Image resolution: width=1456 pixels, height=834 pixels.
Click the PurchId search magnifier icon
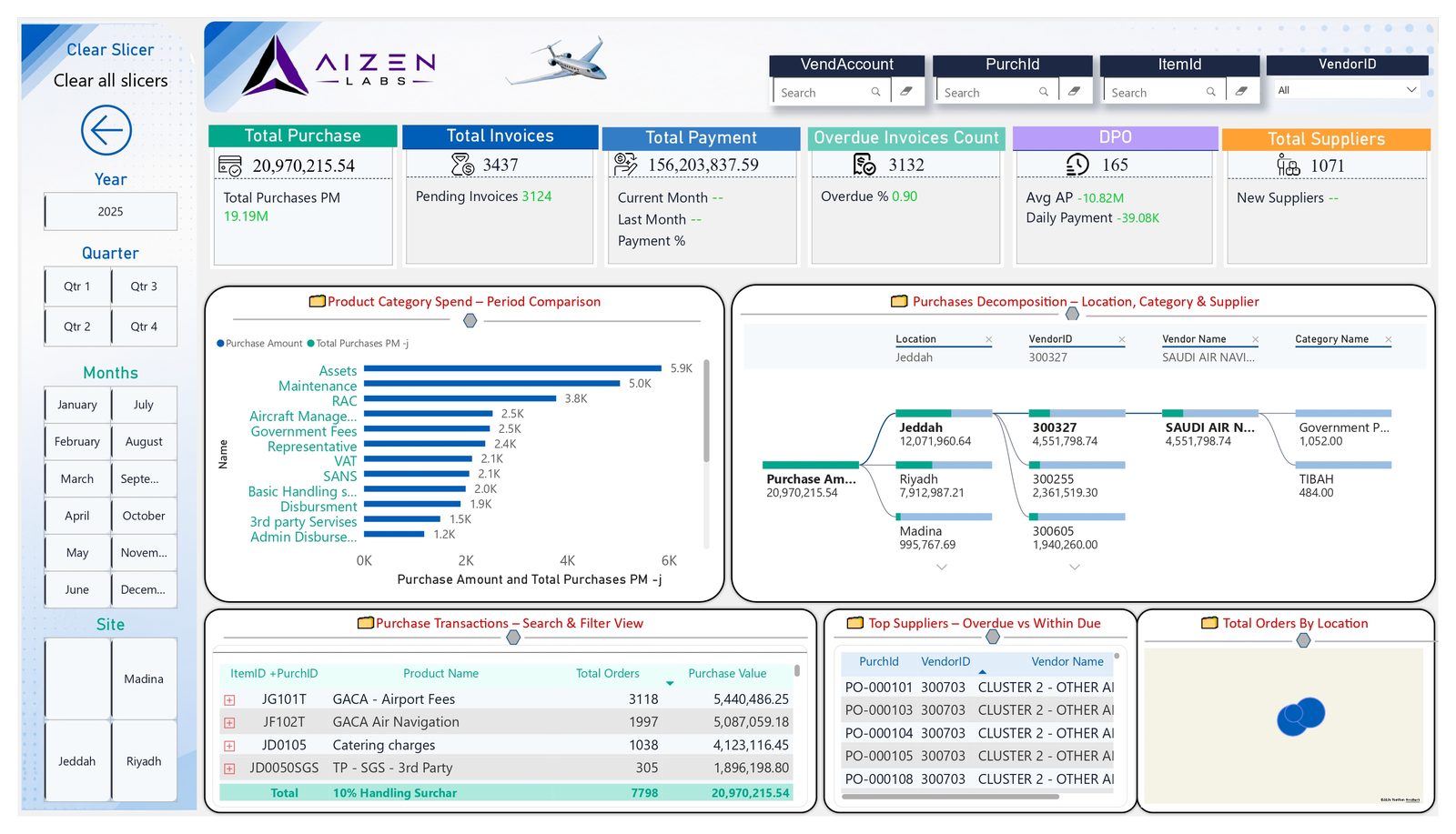pyautogui.click(x=1044, y=92)
